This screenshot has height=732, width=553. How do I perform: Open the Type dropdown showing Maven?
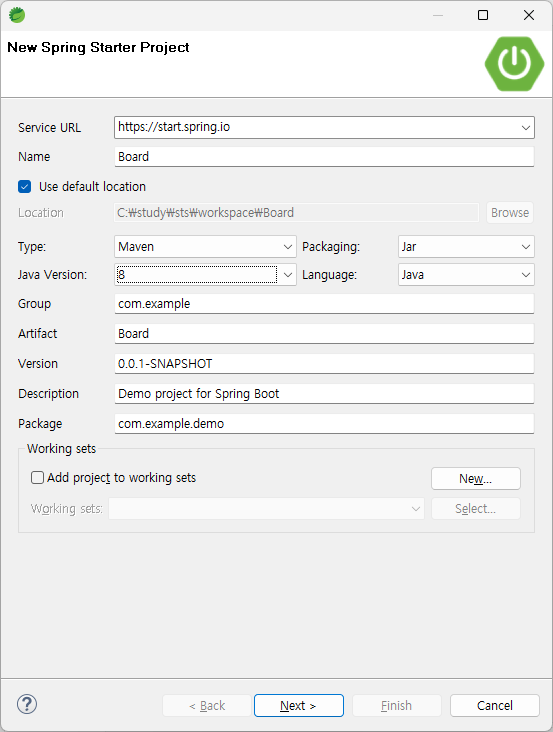click(x=205, y=246)
